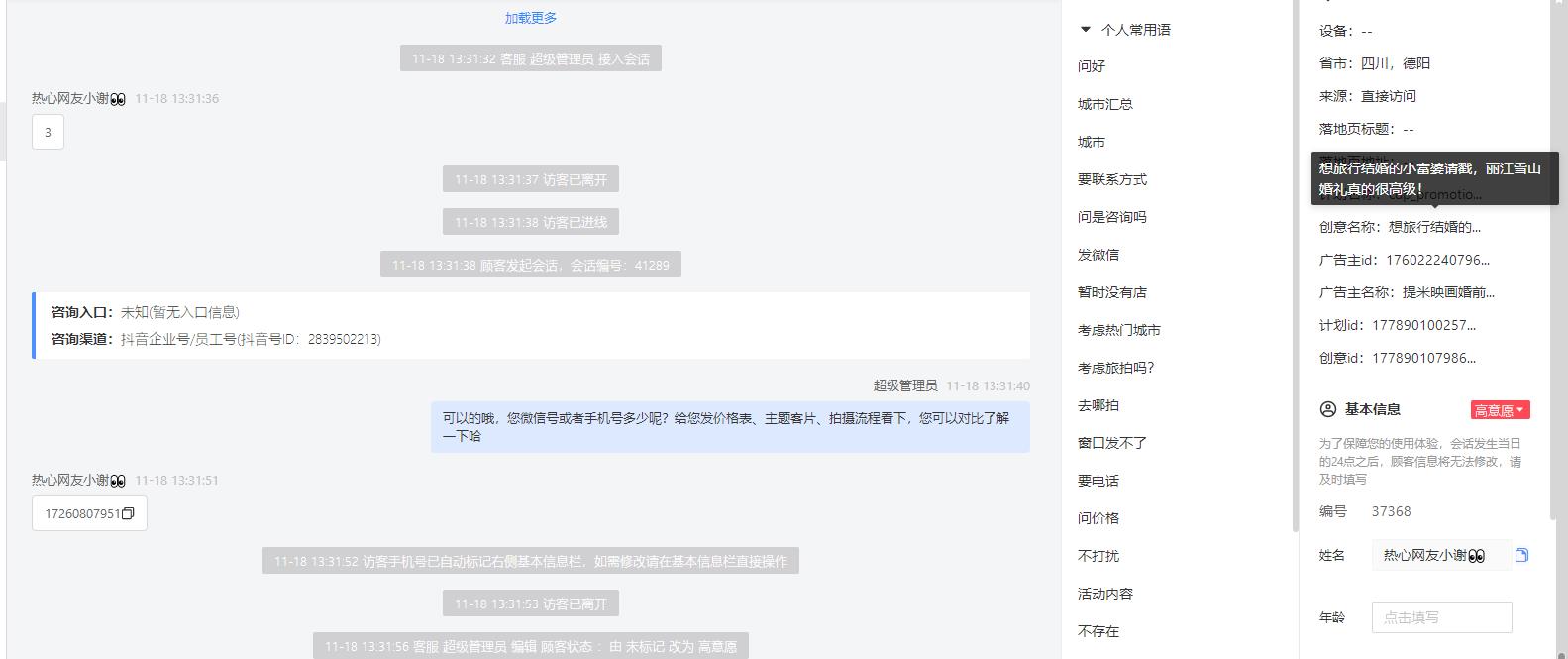The width and height of the screenshot is (1568, 659).
Task: Select the 不打扰 quick reply
Action: coord(1098,556)
